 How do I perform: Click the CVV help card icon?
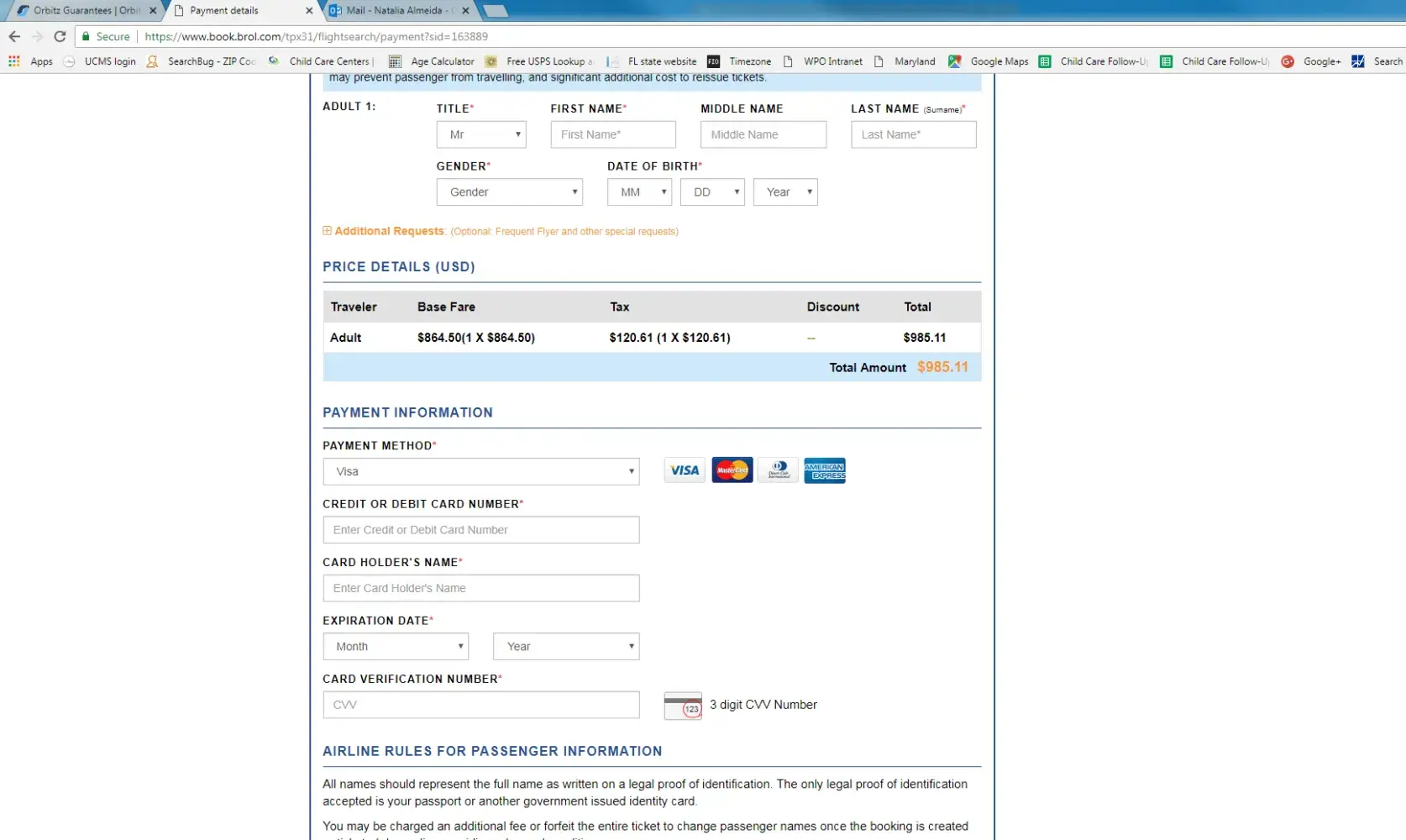(x=683, y=706)
